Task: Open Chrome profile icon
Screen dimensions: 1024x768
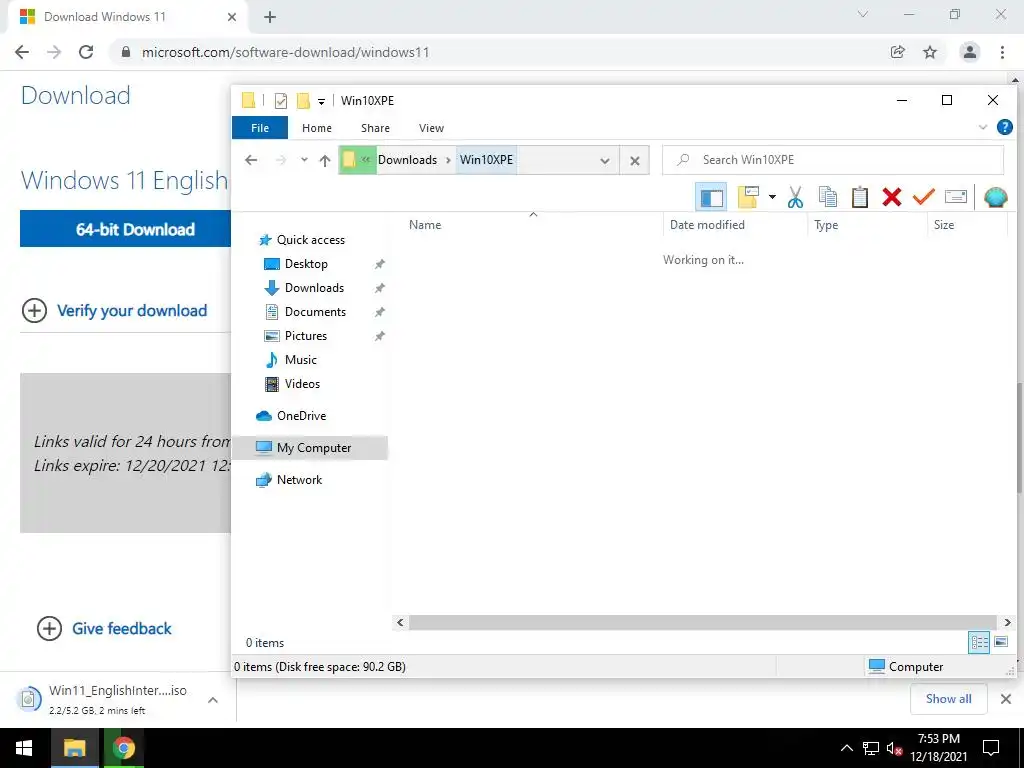Action: click(x=970, y=52)
